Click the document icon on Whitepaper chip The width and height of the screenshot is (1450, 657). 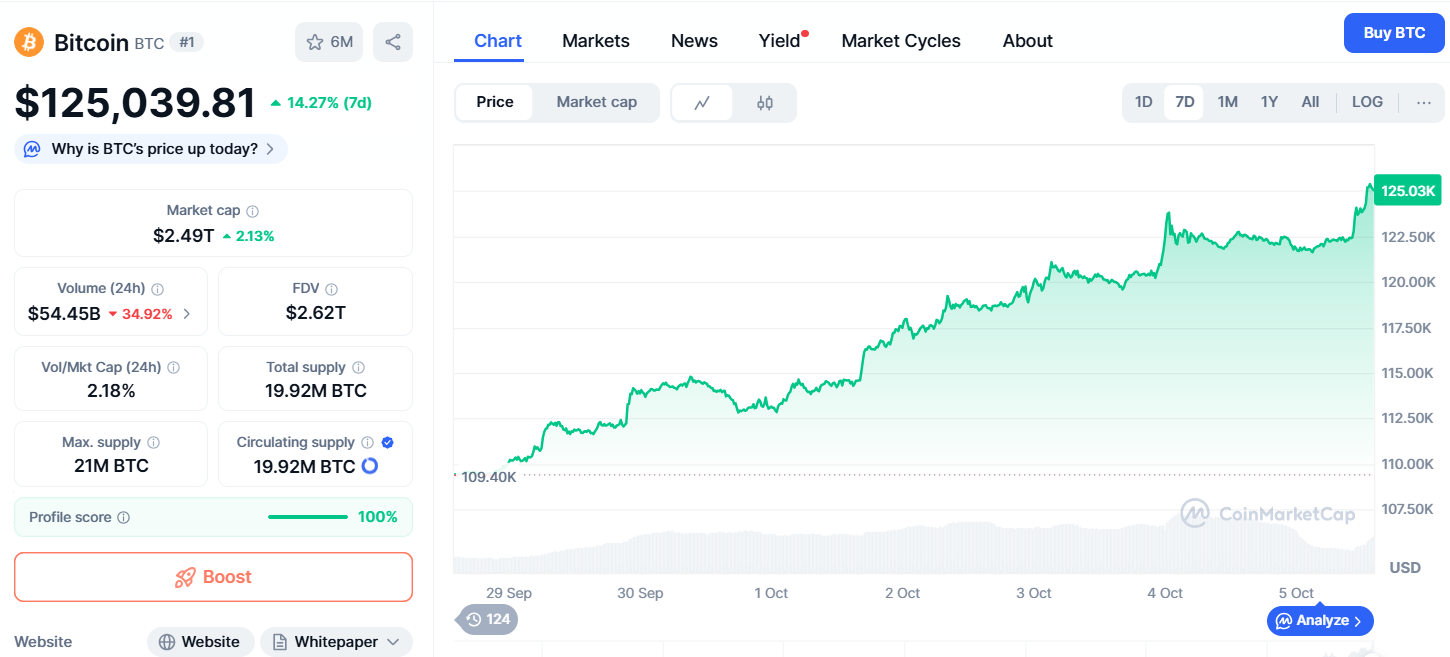point(279,642)
